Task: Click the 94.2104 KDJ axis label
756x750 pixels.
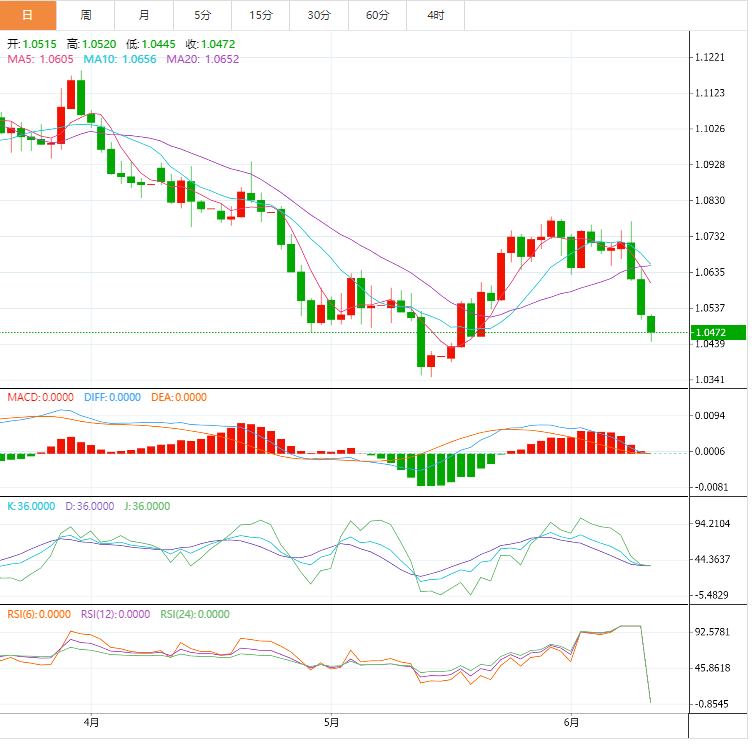Action: [x=713, y=524]
